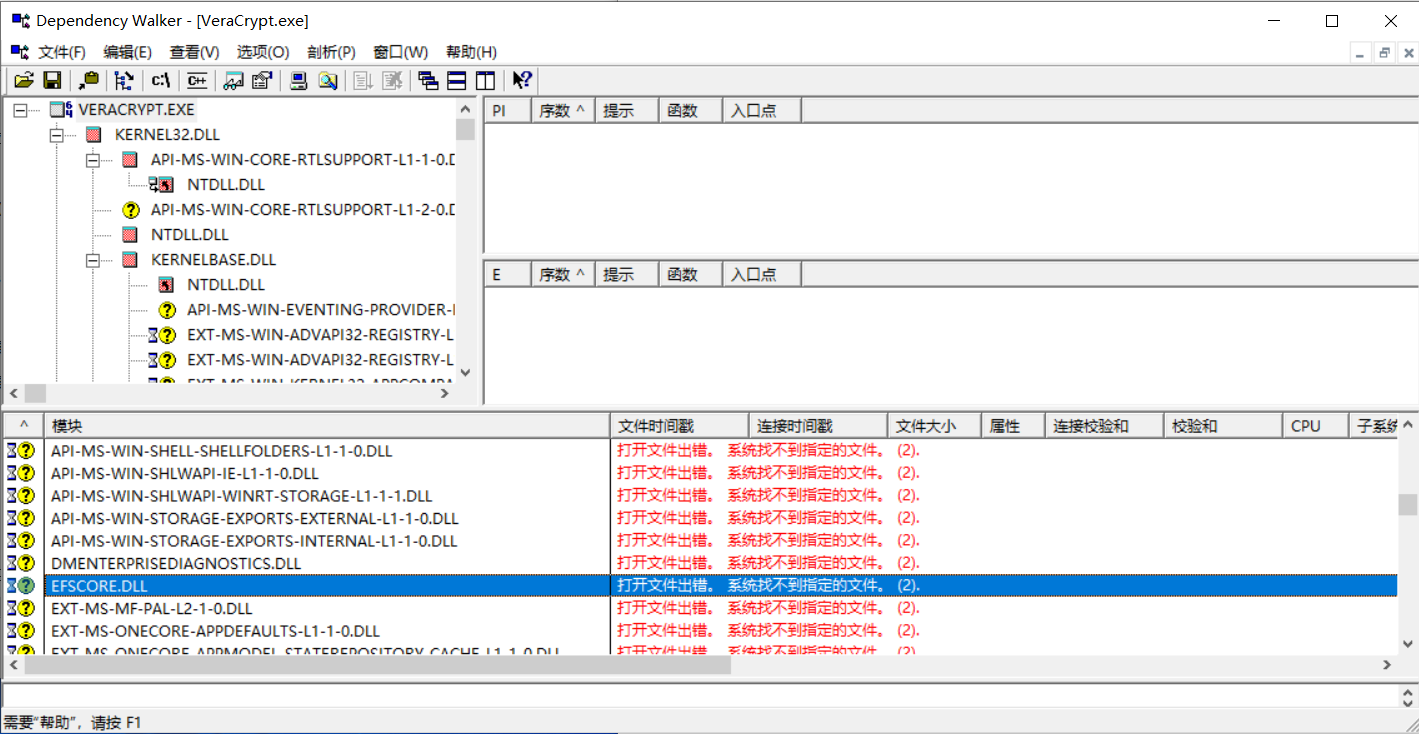Viewport: 1419px width, 734px height.
Task: Click module list vertical scrollbar thumb
Action: (1407, 505)
